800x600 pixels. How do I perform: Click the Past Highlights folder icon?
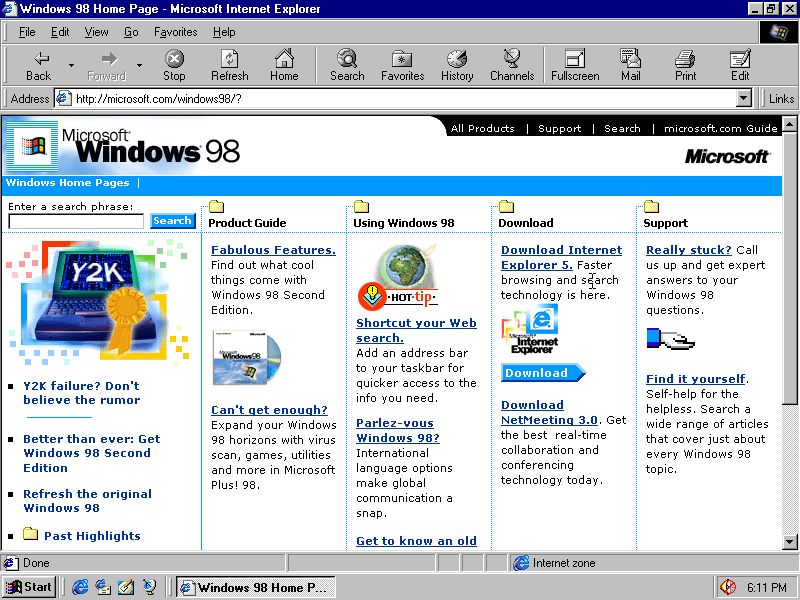31,534
